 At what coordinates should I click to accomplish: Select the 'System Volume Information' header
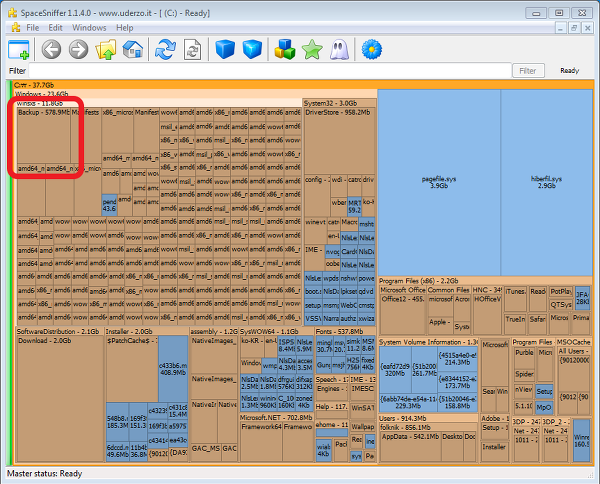[x=429, y=342]
